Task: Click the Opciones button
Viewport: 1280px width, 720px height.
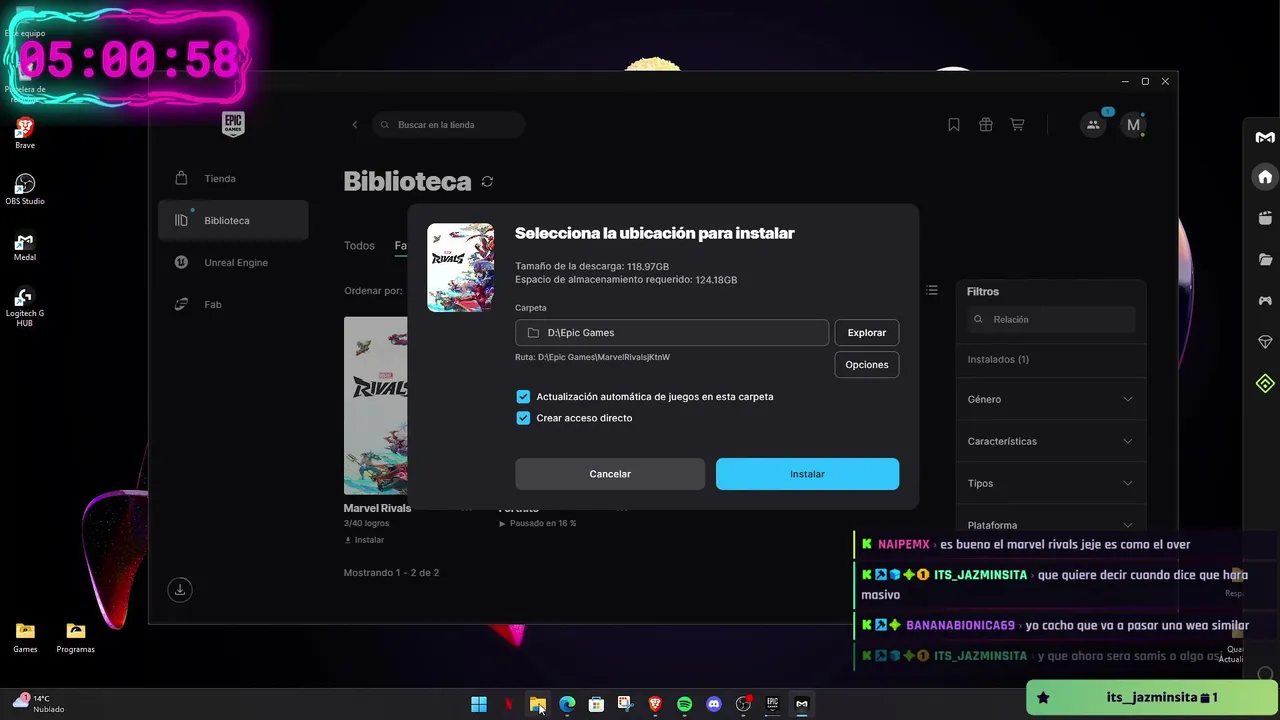Action: coord(867,365)
